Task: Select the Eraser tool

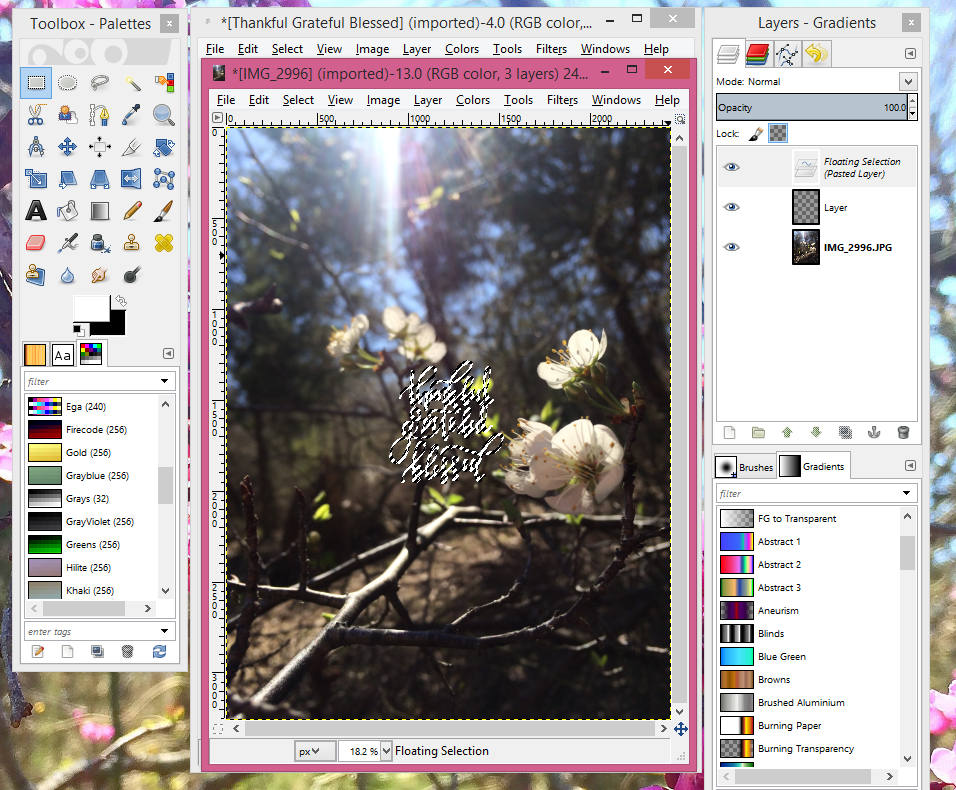Action: (36, 242)
